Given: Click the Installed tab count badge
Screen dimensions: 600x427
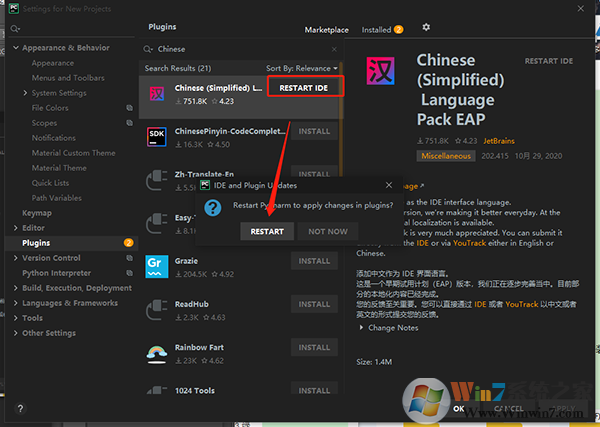Looking at the screenshot, I should coord(398,29).
